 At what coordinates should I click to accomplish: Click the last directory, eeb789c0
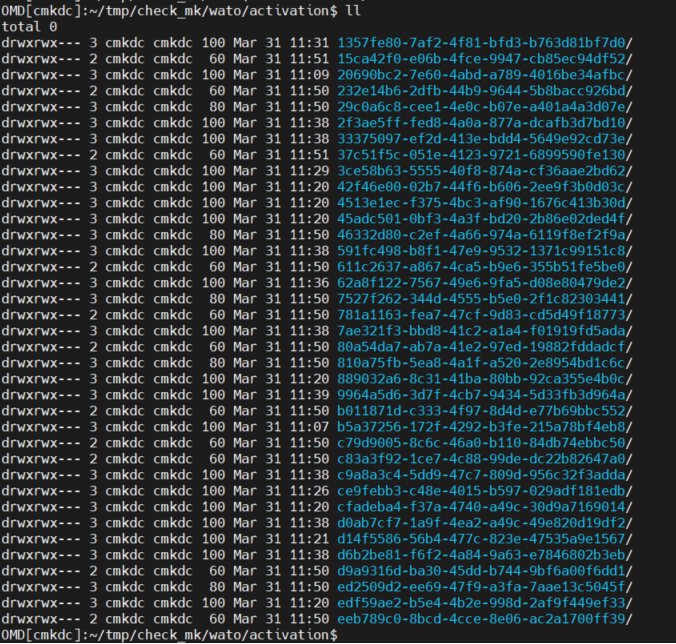coord(484,618)
